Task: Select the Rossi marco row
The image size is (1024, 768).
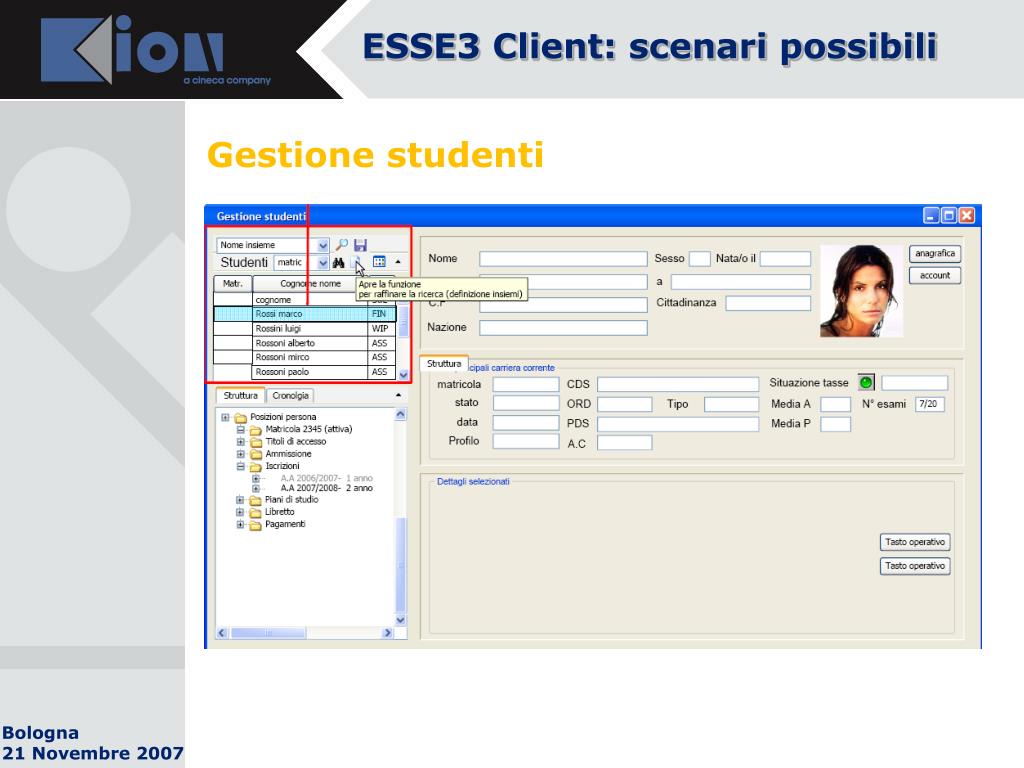Action: (305, 314)
